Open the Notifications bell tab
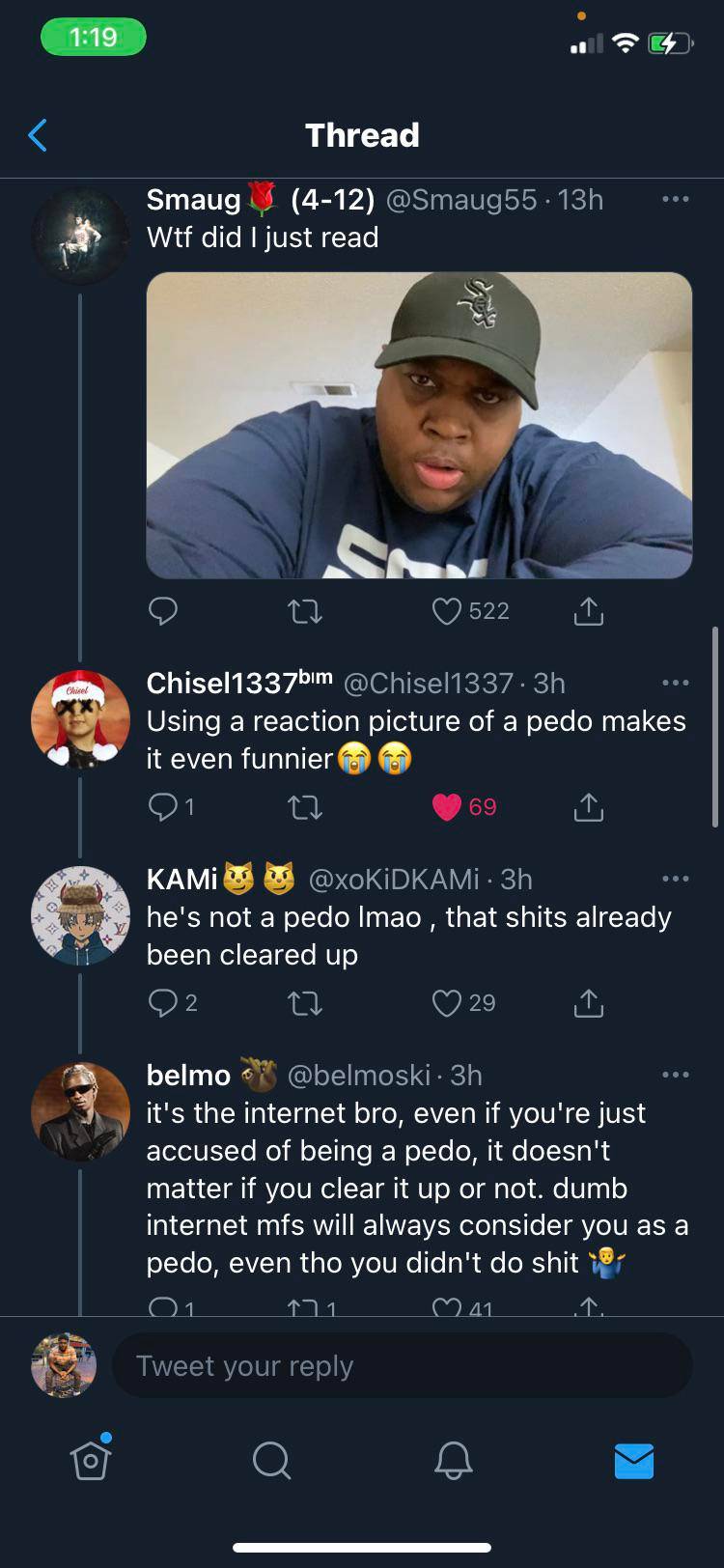Image resolution: width=724 pixels, height=1568 pixels. pos(453,1460)
